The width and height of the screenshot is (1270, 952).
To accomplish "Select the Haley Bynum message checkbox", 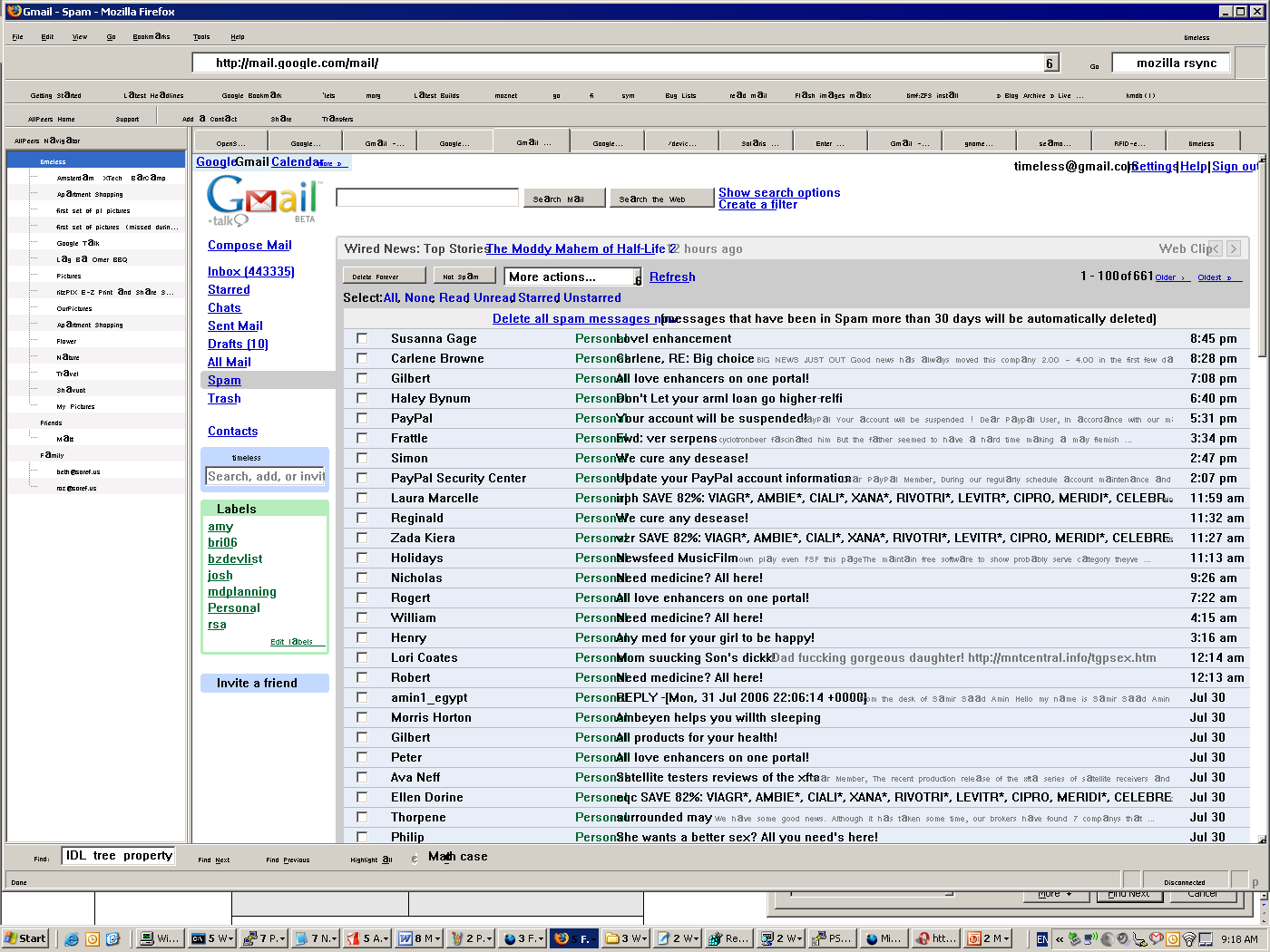I will click(x=362, y=398).
